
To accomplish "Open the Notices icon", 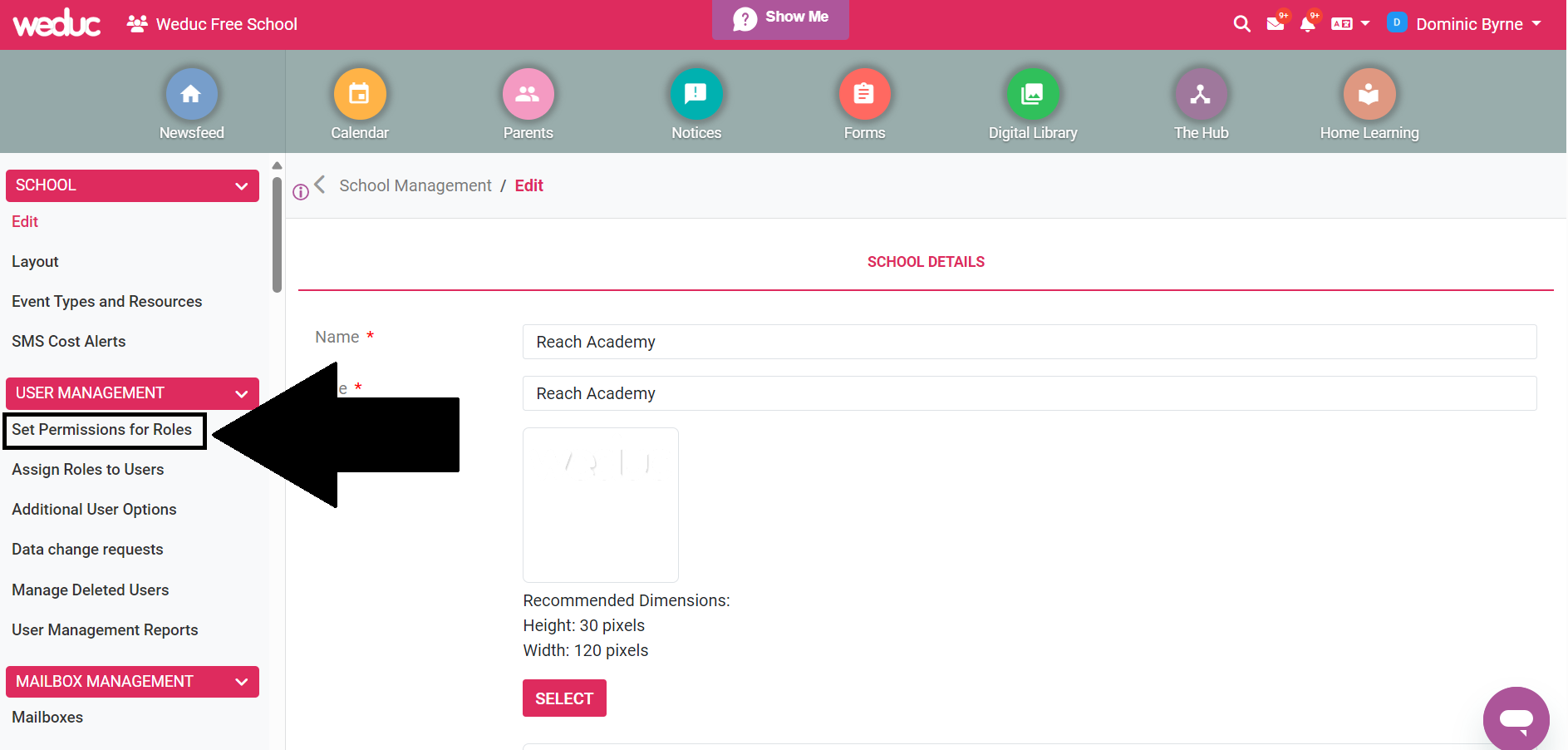I will (x=696, y=94).
